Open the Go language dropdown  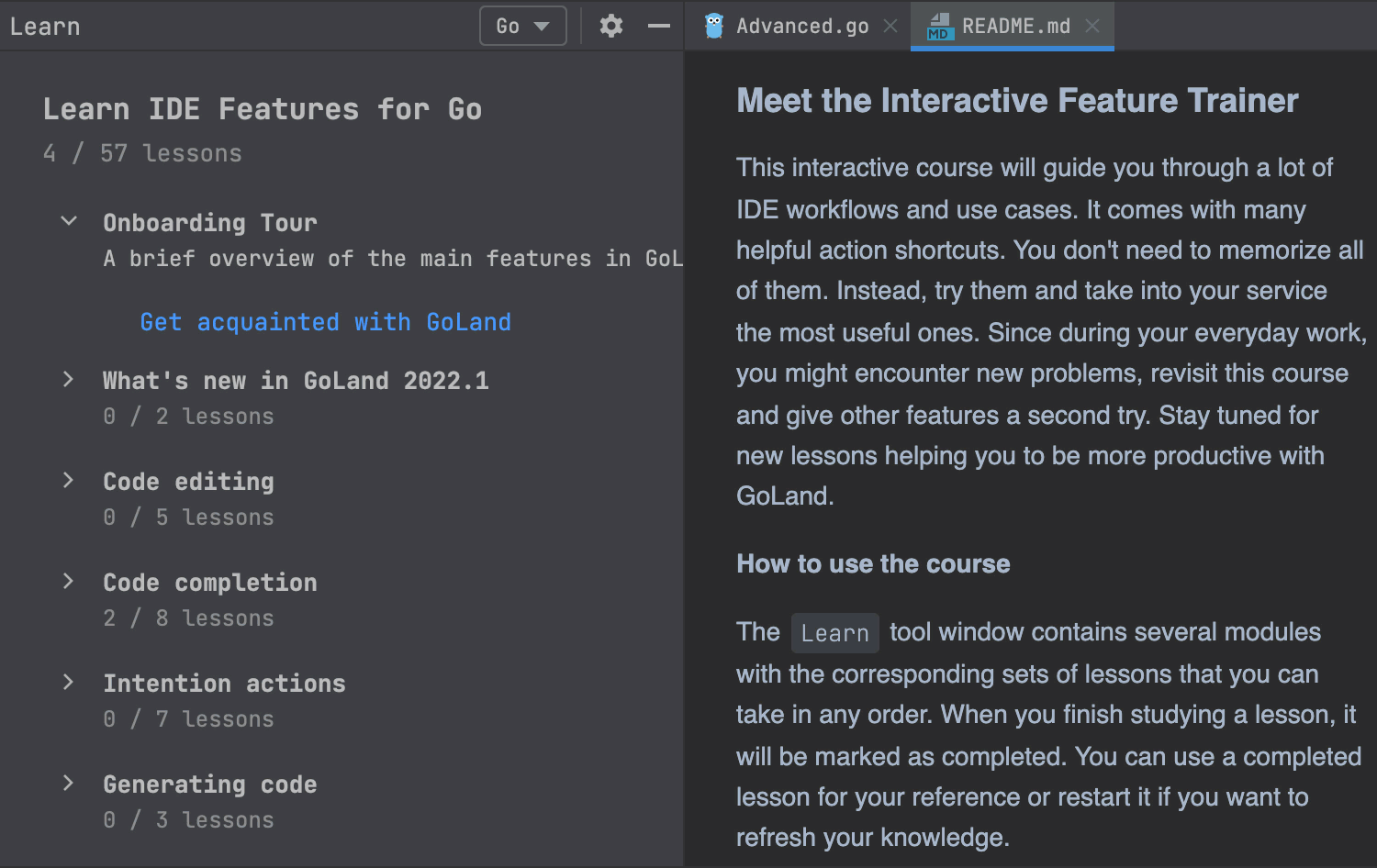[522, 26]
